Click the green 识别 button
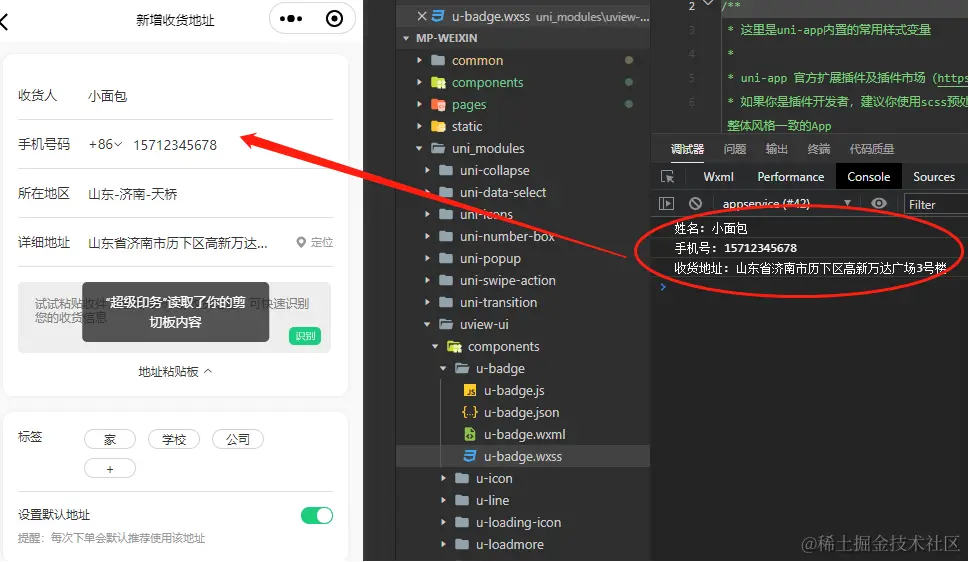 305,336
